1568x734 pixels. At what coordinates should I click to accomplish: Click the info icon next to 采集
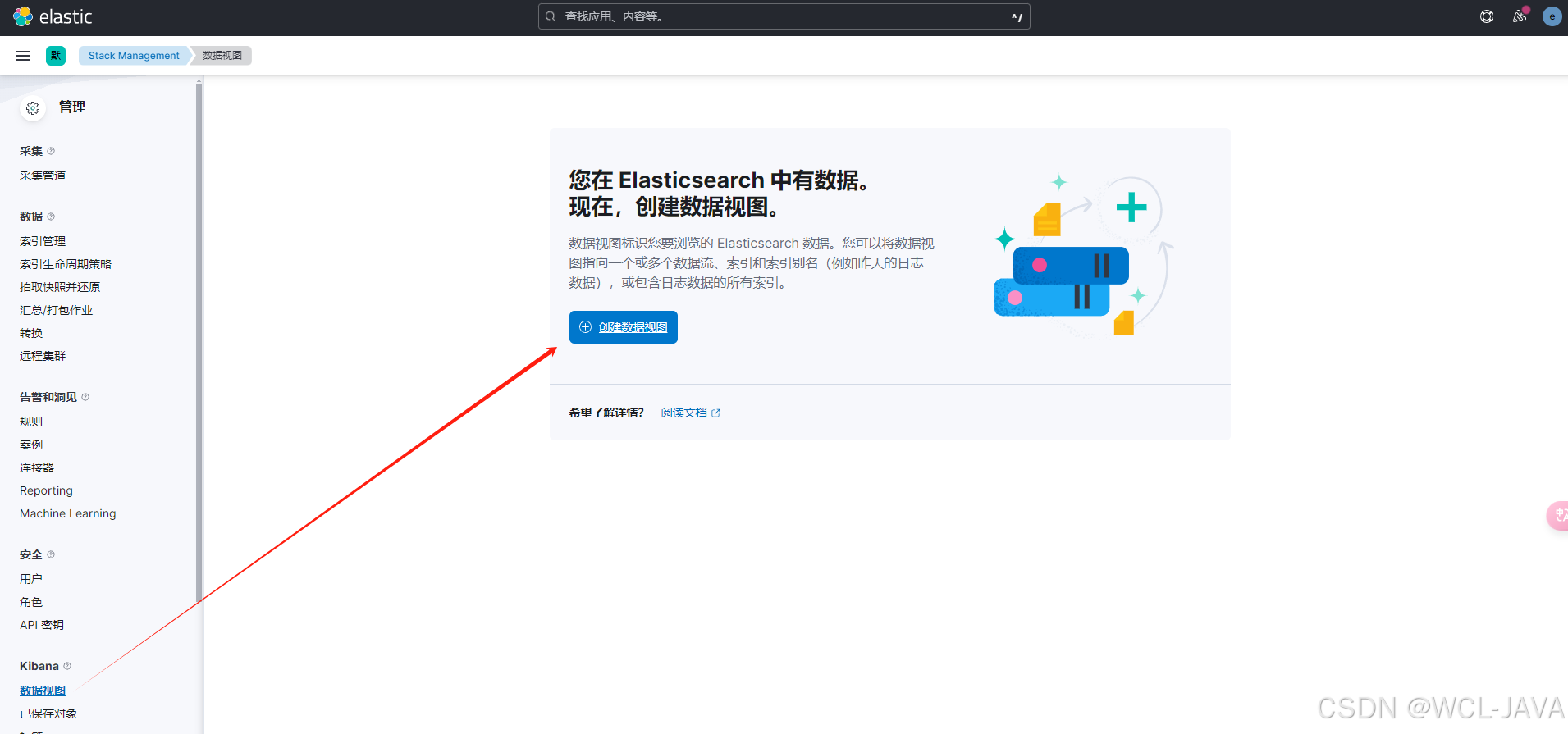click(51, 151)
